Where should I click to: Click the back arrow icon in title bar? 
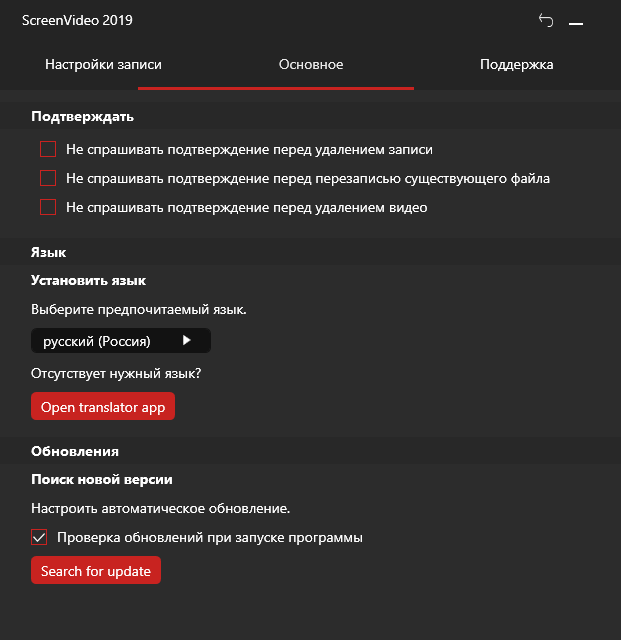(545, 20)
